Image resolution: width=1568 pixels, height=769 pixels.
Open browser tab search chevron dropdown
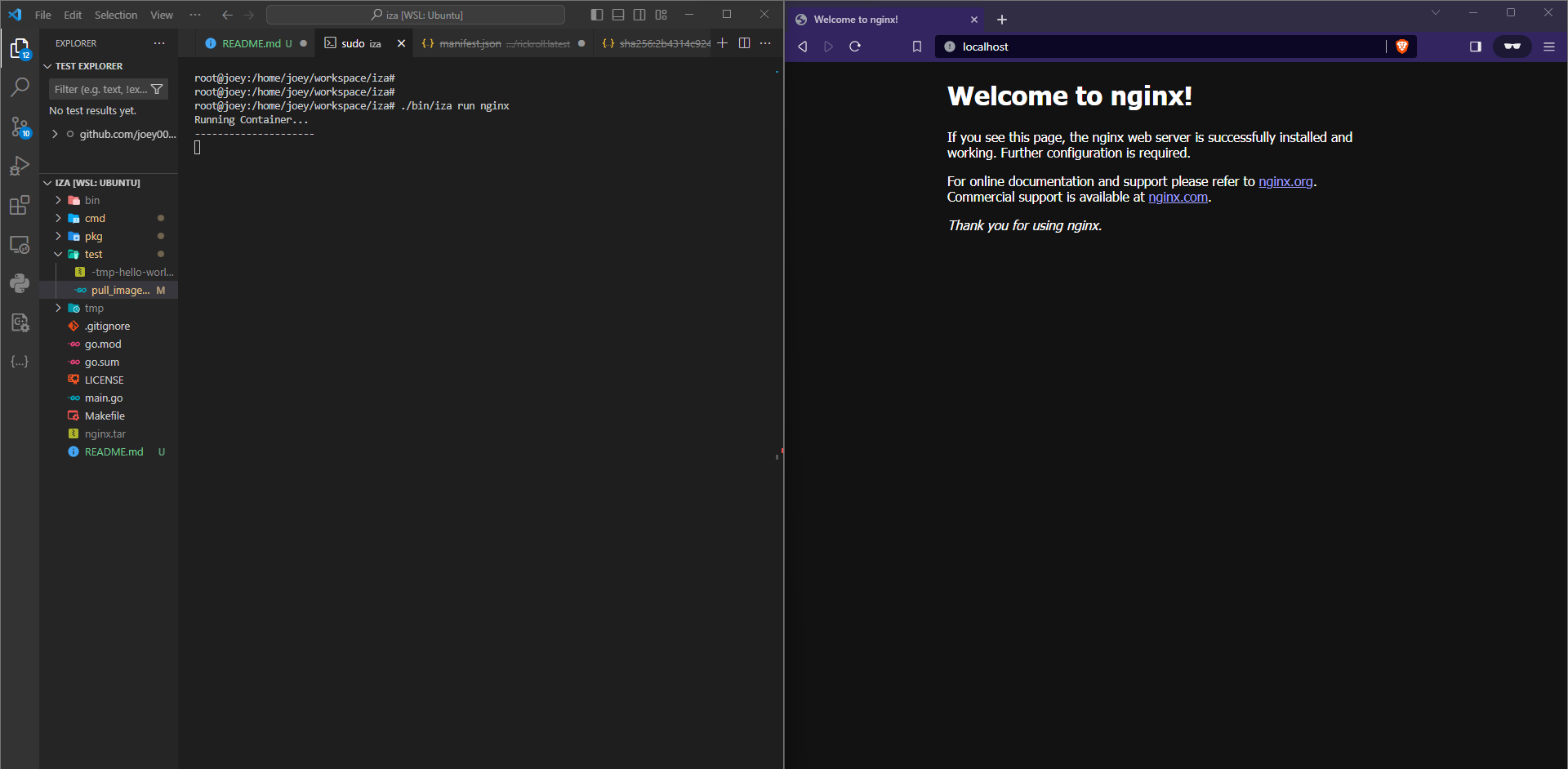[x=1436, y=12]
